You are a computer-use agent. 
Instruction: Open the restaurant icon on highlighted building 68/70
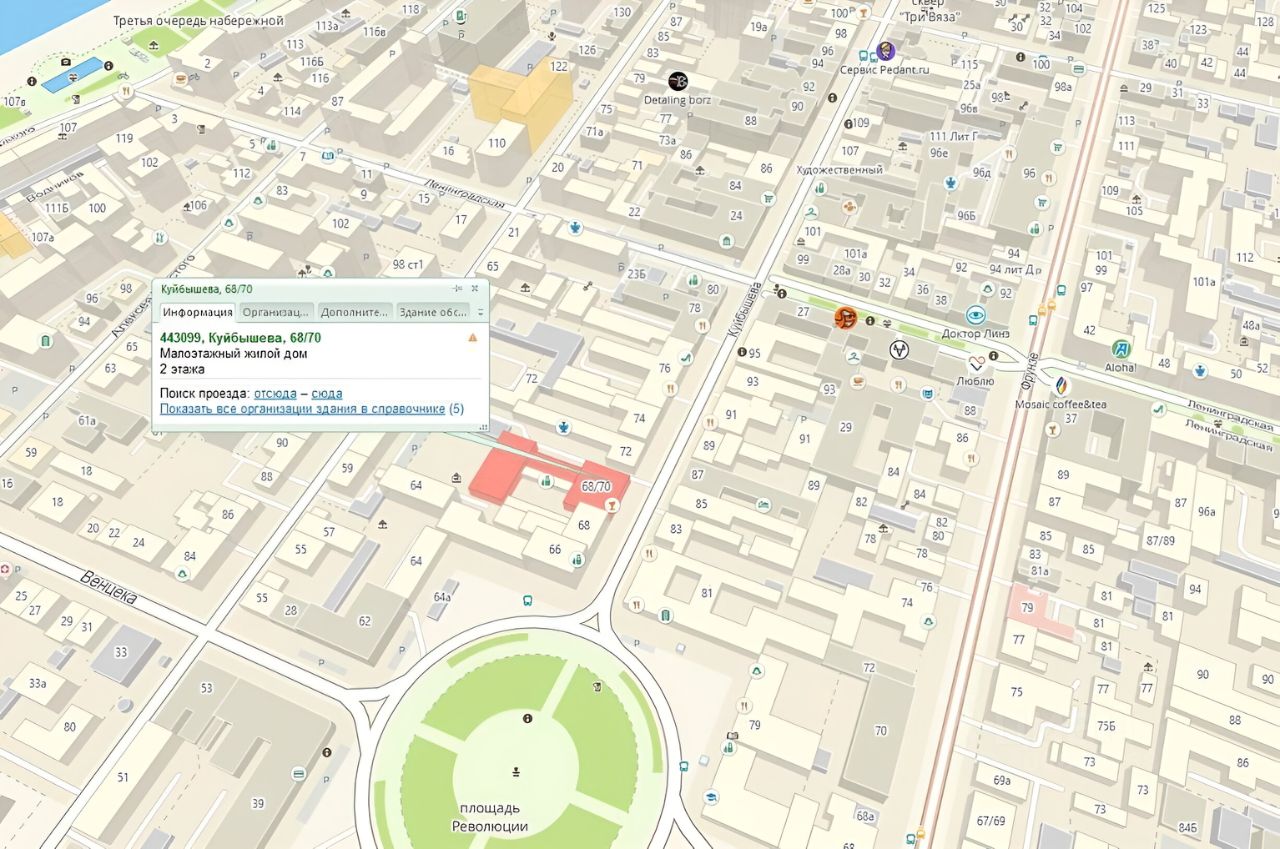pos(612,506)
